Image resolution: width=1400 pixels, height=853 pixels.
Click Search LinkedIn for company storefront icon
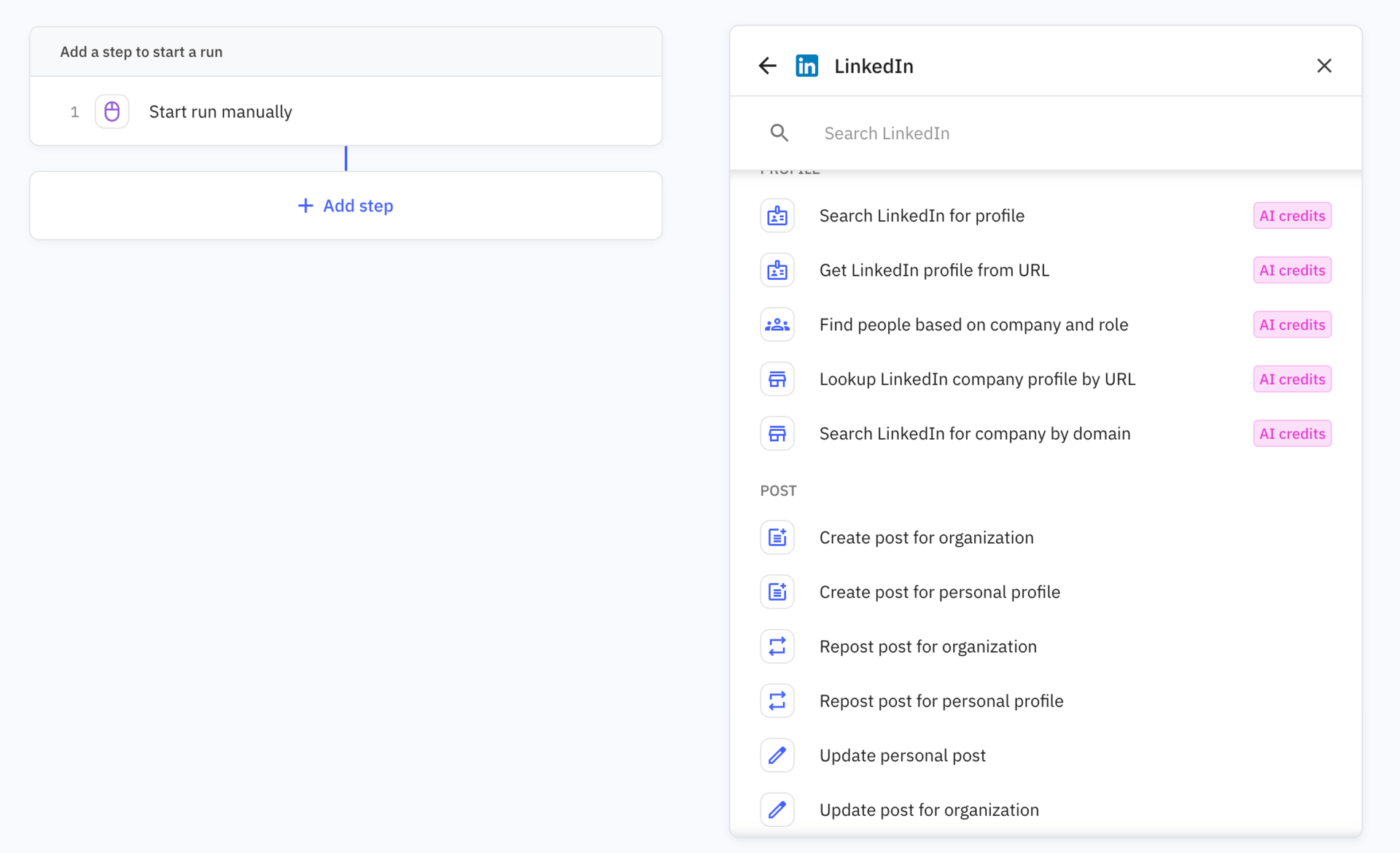pyautogui.click(x=777, y=434)
